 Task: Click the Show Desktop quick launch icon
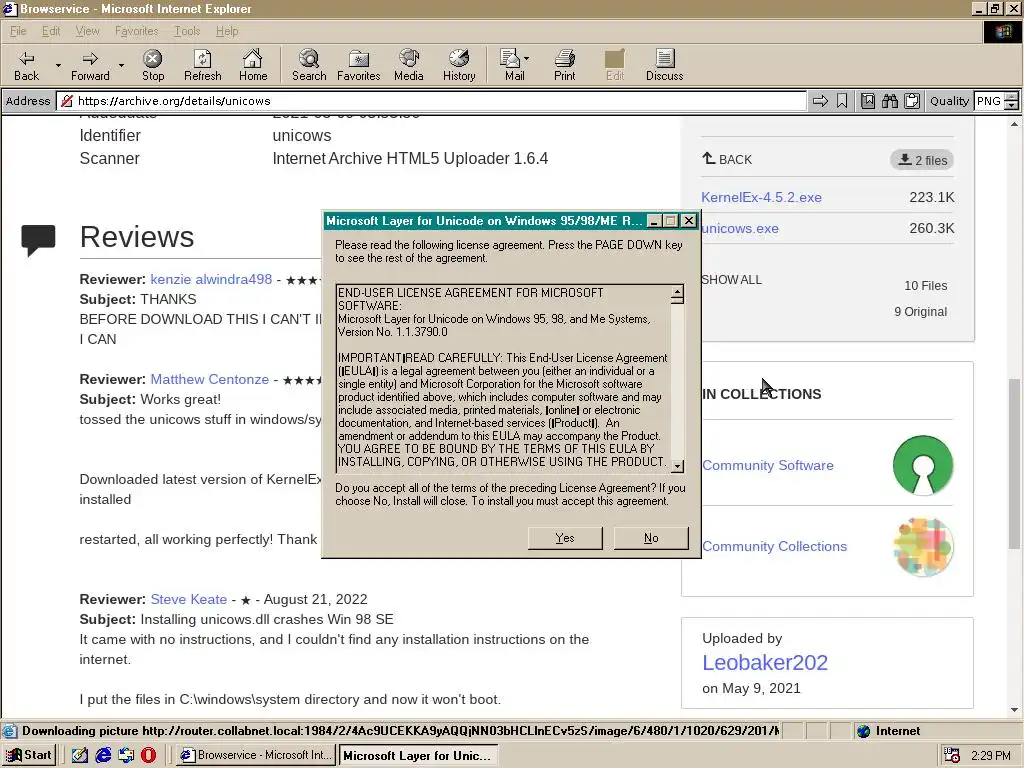coord(80,755)
